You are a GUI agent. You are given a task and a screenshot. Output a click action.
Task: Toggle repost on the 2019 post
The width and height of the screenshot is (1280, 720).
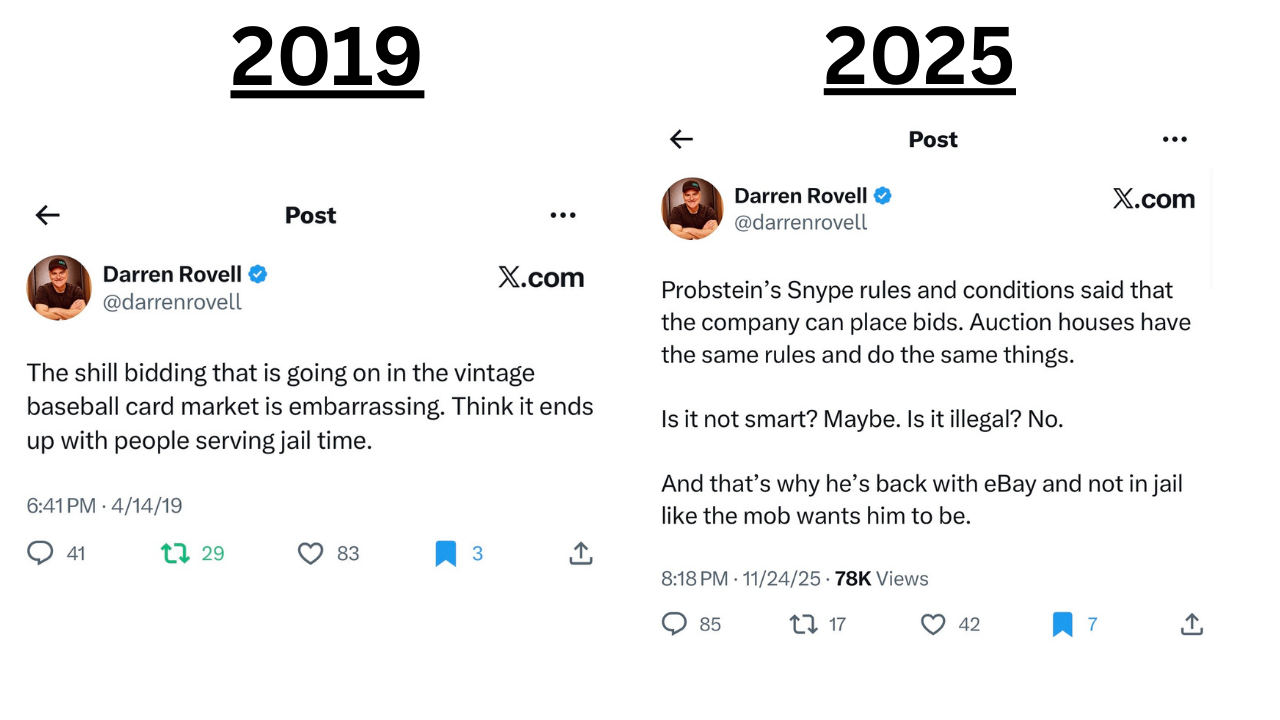tap(176, 553)
